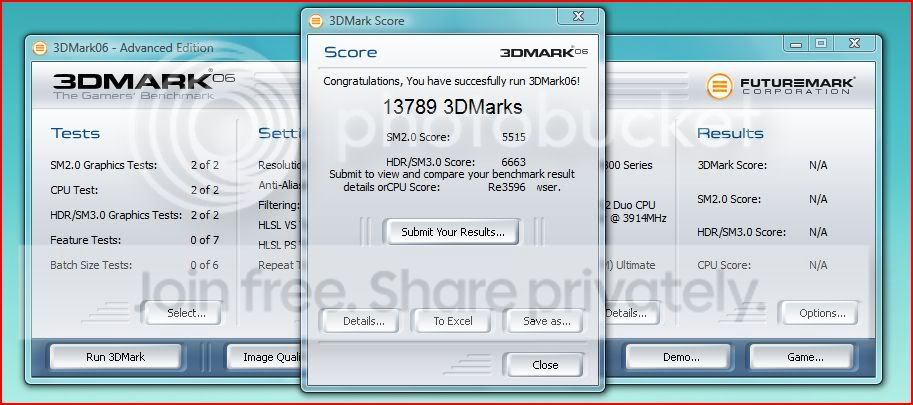Start benchmark with Run 3DMark button
This screenshot has width=913, height=405.
point(115,357)
